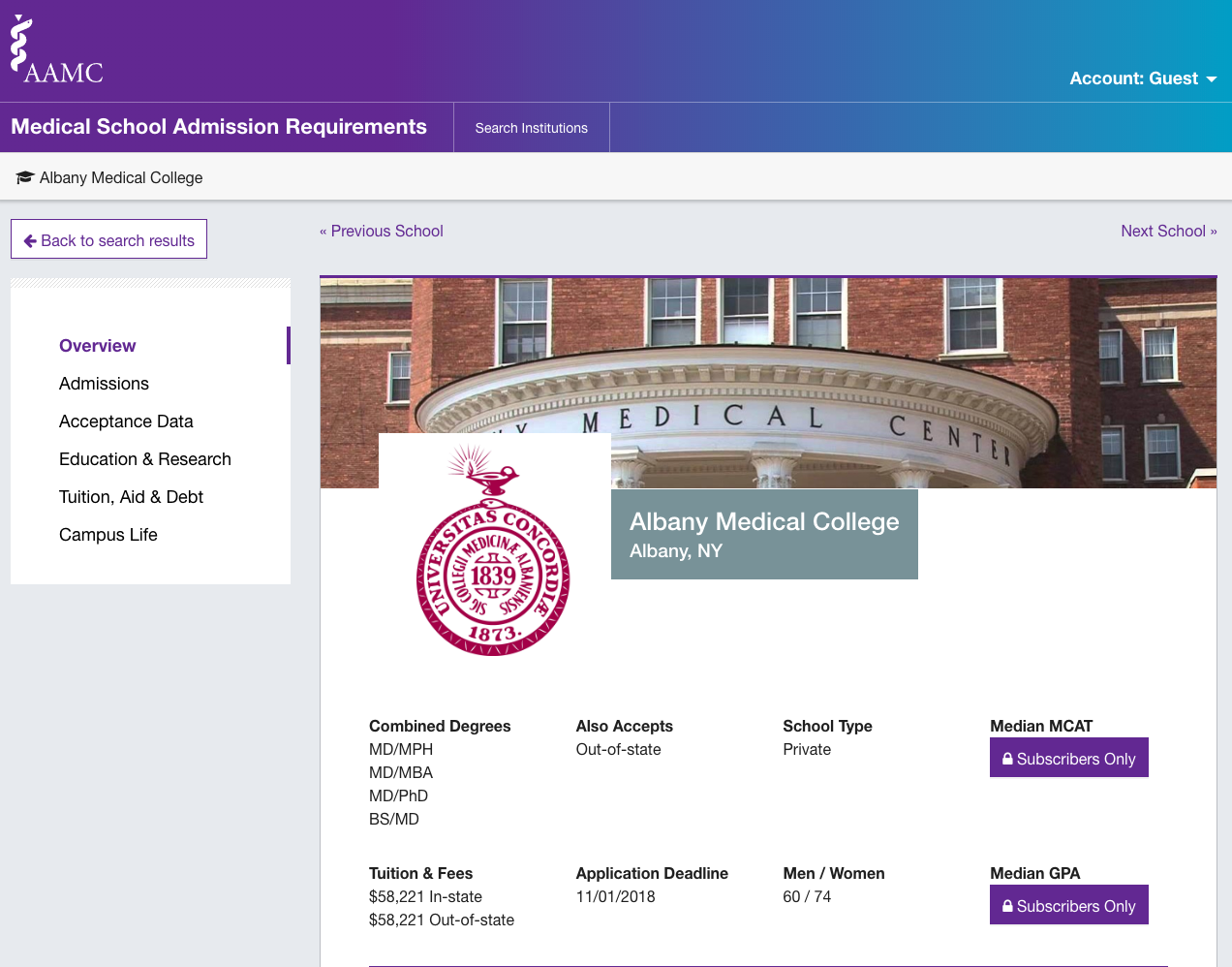Go to the Admissions section

pos(104,384)
